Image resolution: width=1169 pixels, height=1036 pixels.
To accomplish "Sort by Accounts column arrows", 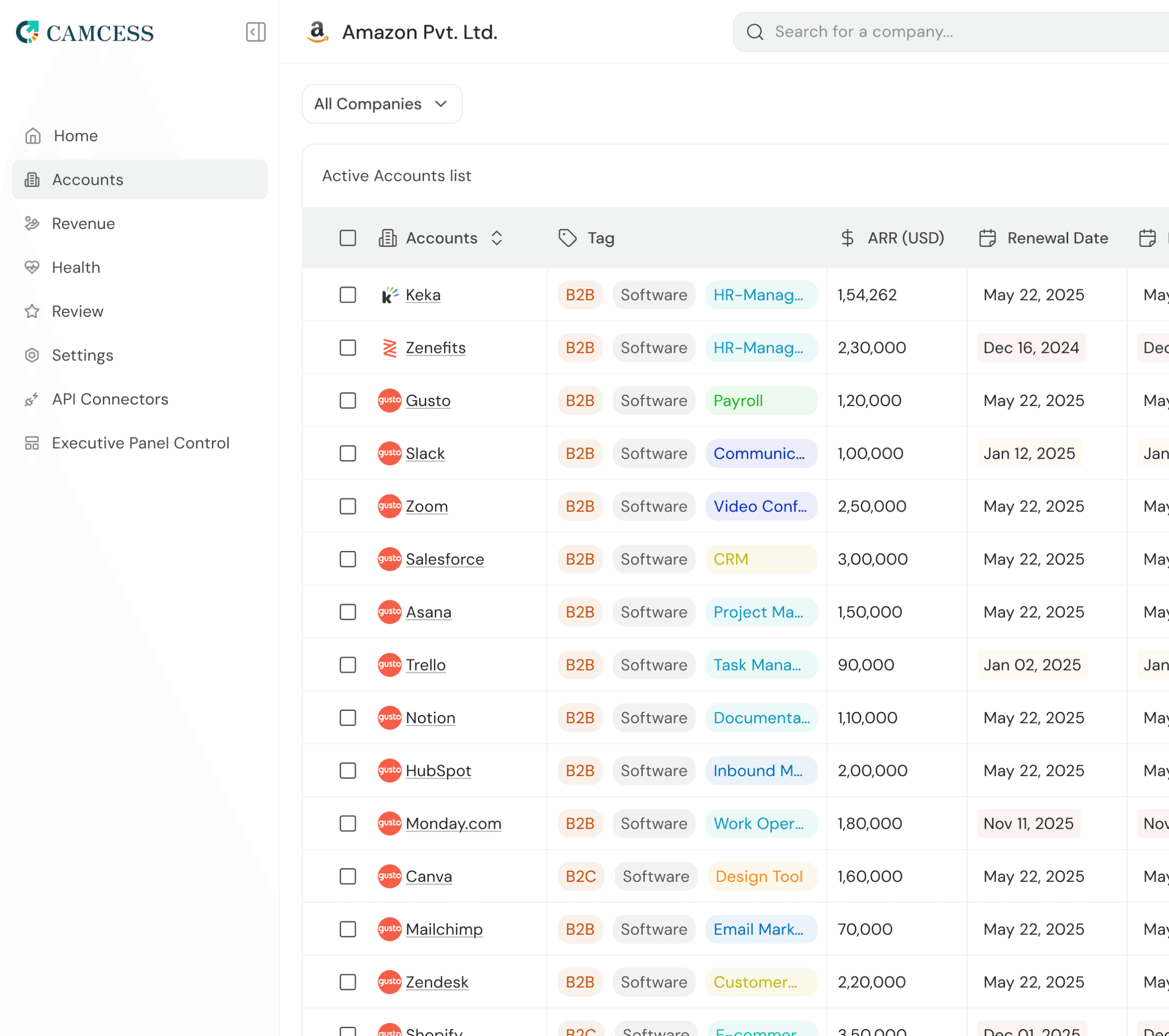I will point(497,238).
